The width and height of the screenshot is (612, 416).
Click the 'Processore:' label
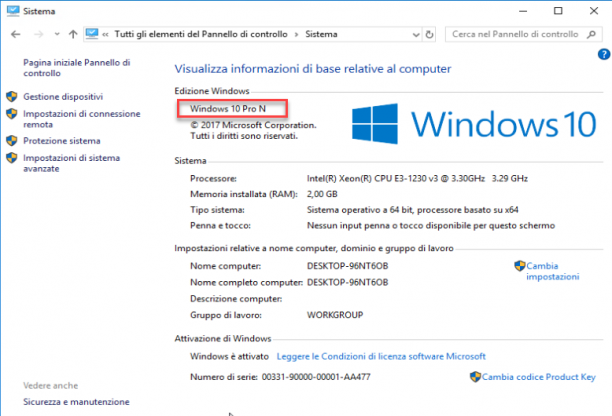pos(213,178)
